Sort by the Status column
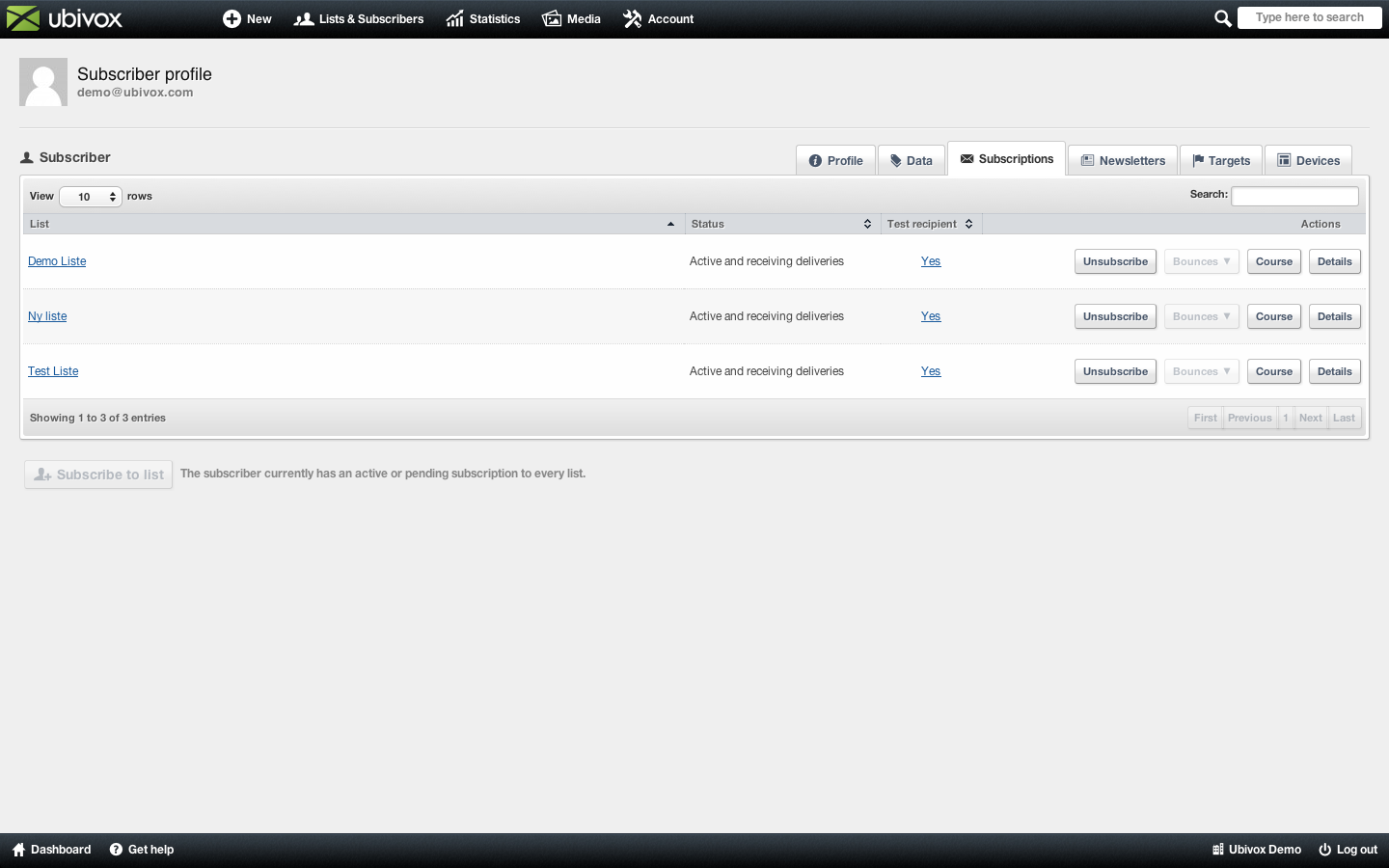The width and height of the screenshot is (1389, 868). tap(782, 224)
